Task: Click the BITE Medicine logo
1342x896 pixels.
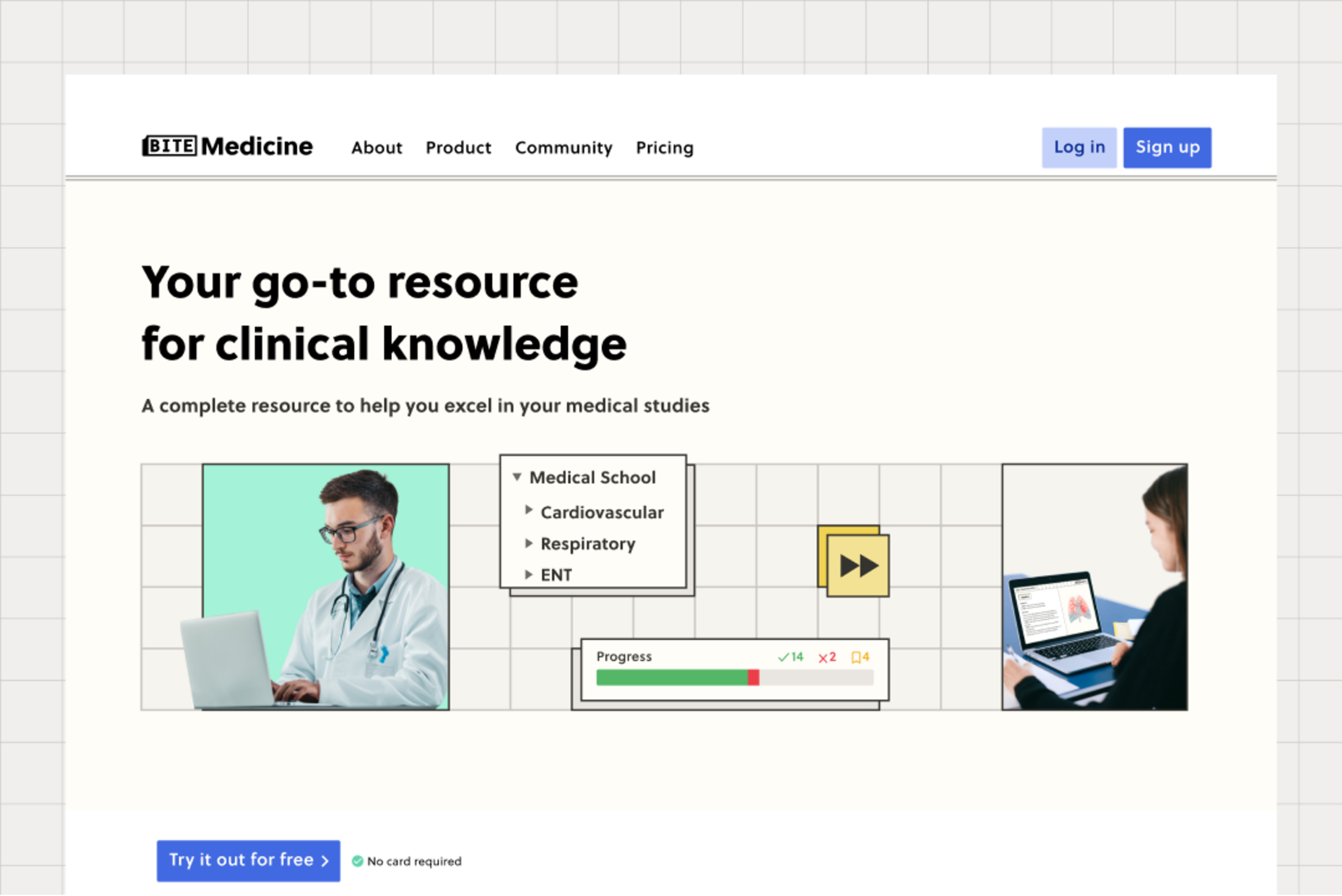Action: [x=227, y=147]
